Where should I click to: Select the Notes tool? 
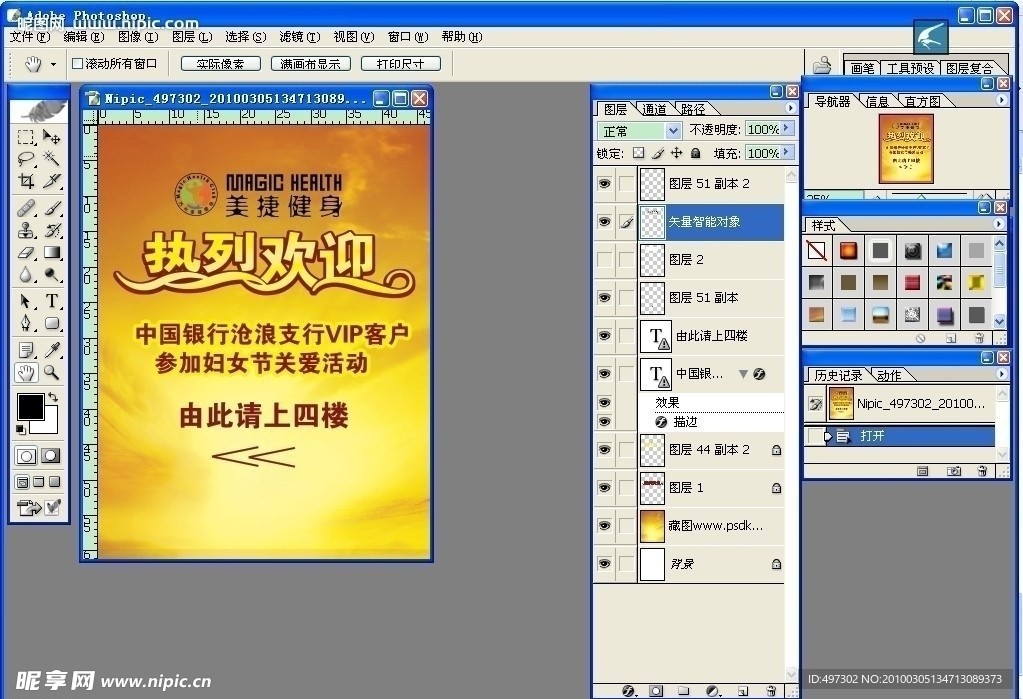pos(26,350)
